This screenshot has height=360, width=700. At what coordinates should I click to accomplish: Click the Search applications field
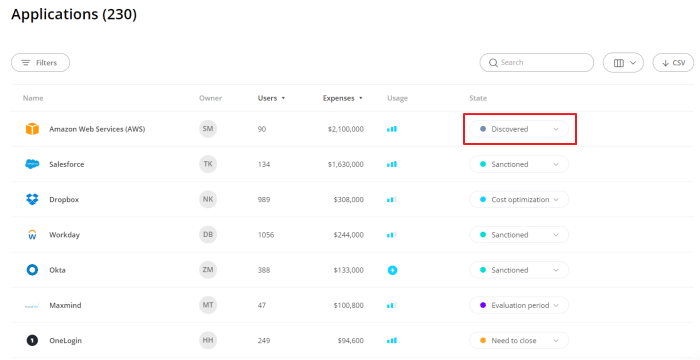coord(537,63)
